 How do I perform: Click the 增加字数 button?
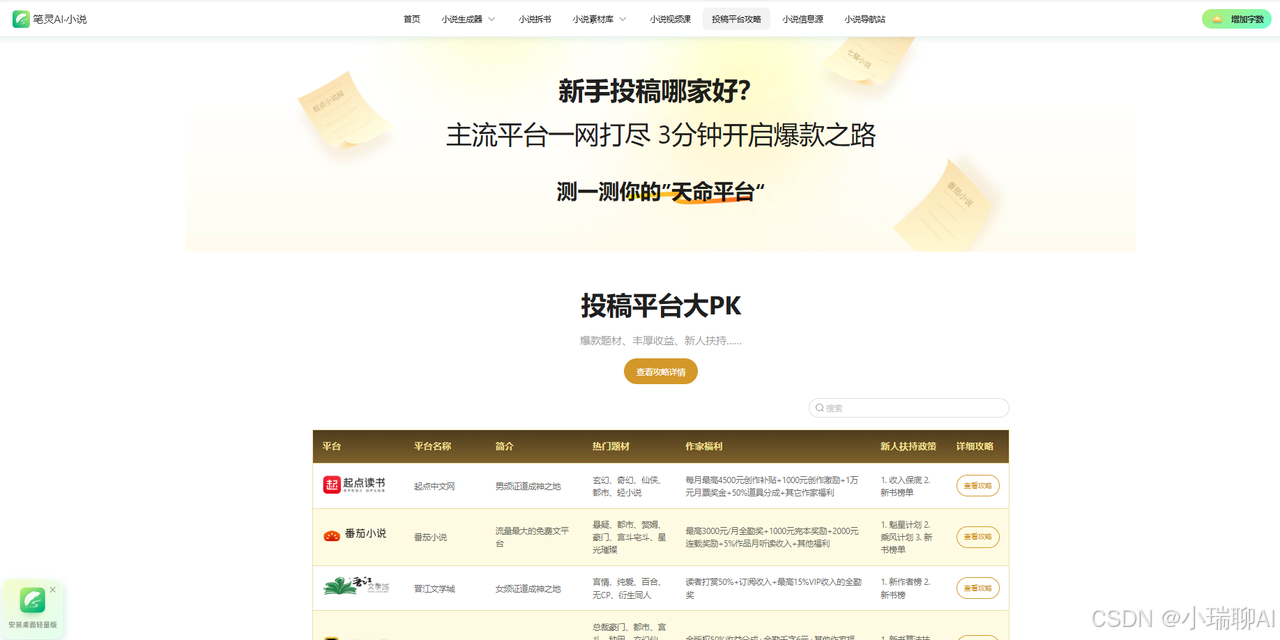point(1237,19)
